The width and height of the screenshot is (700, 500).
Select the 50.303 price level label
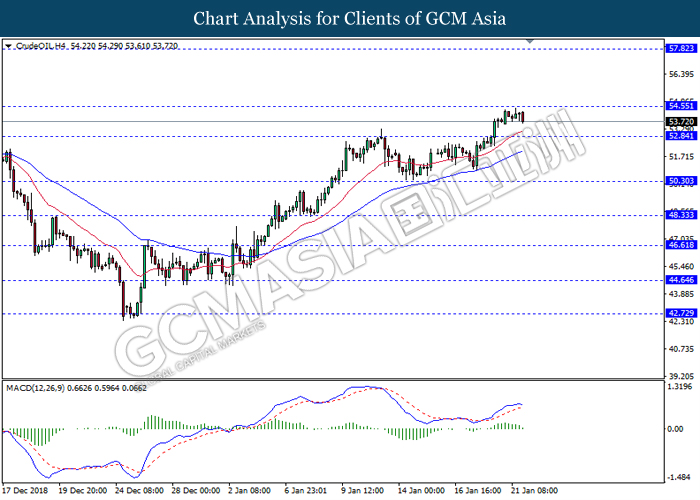(681, 181)
